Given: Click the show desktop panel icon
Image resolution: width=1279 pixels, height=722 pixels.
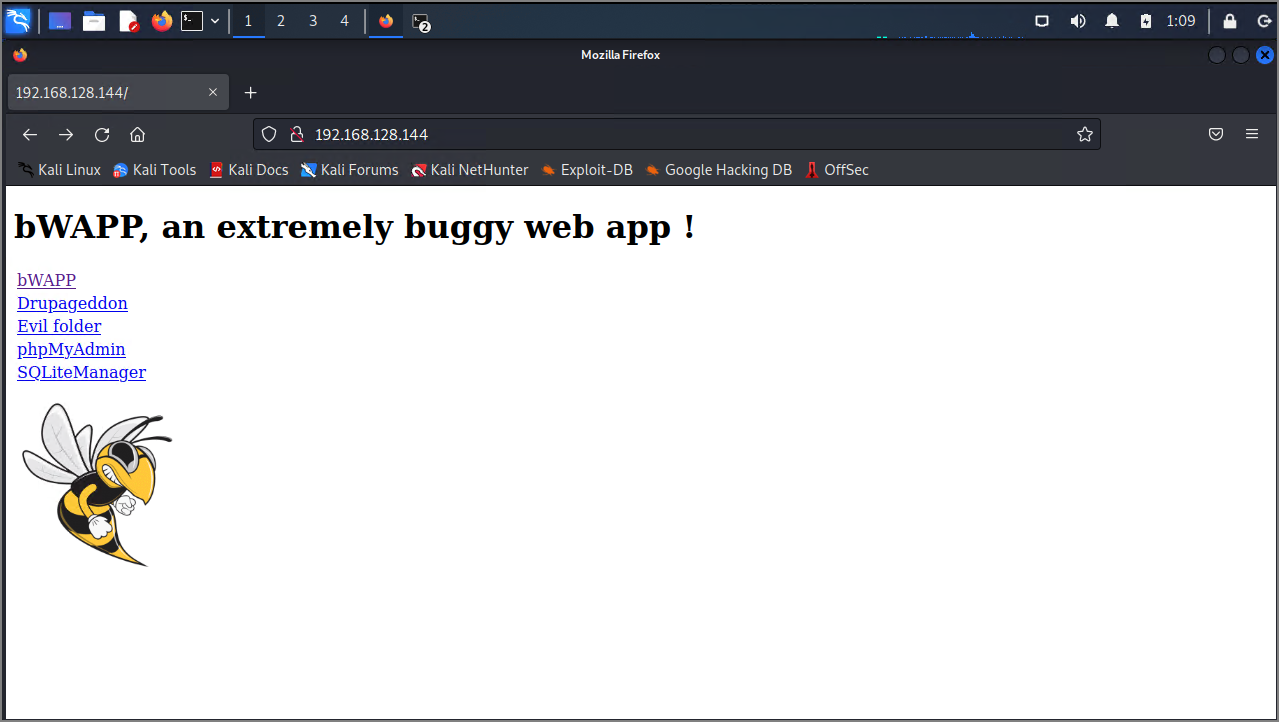Looking at the screenshot, I should (59, 20).
